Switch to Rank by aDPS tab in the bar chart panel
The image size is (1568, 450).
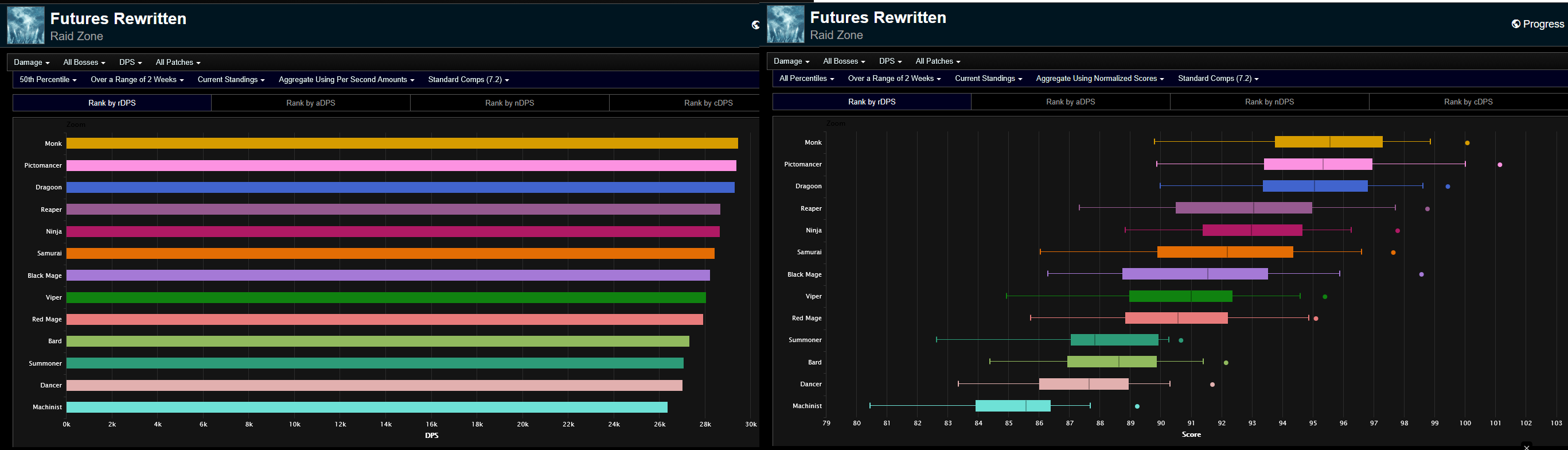point(311,103)
